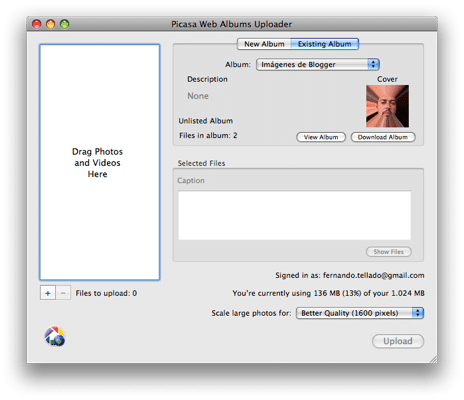This screenshot has height=400, width=464.
Task: Click inside the Caption text field
Action: point(295,215)
